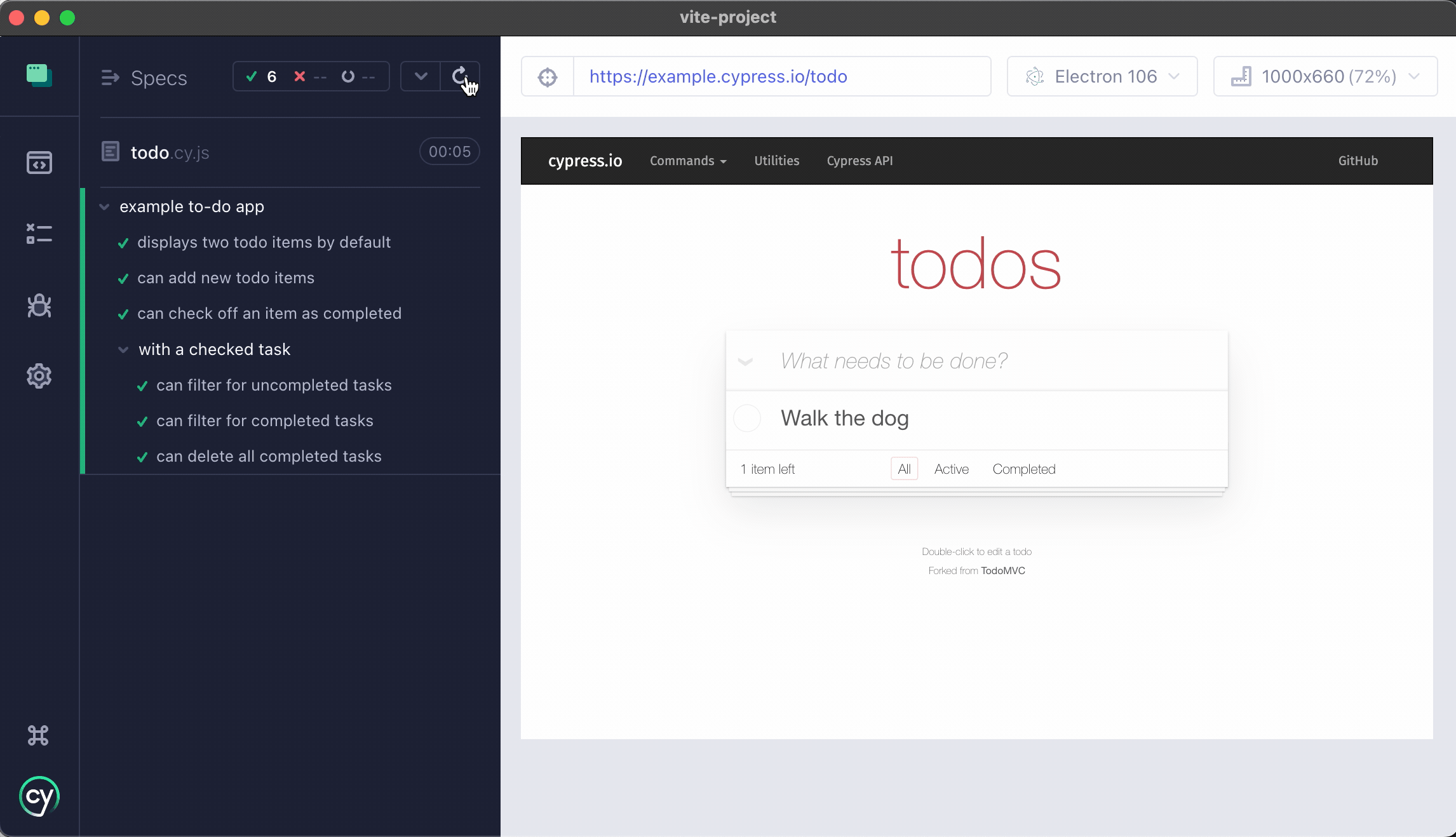Screen dimensions: 1456x837
Task: Expand the Specs panel toggle icon
Action: click(x=111, y=77)
